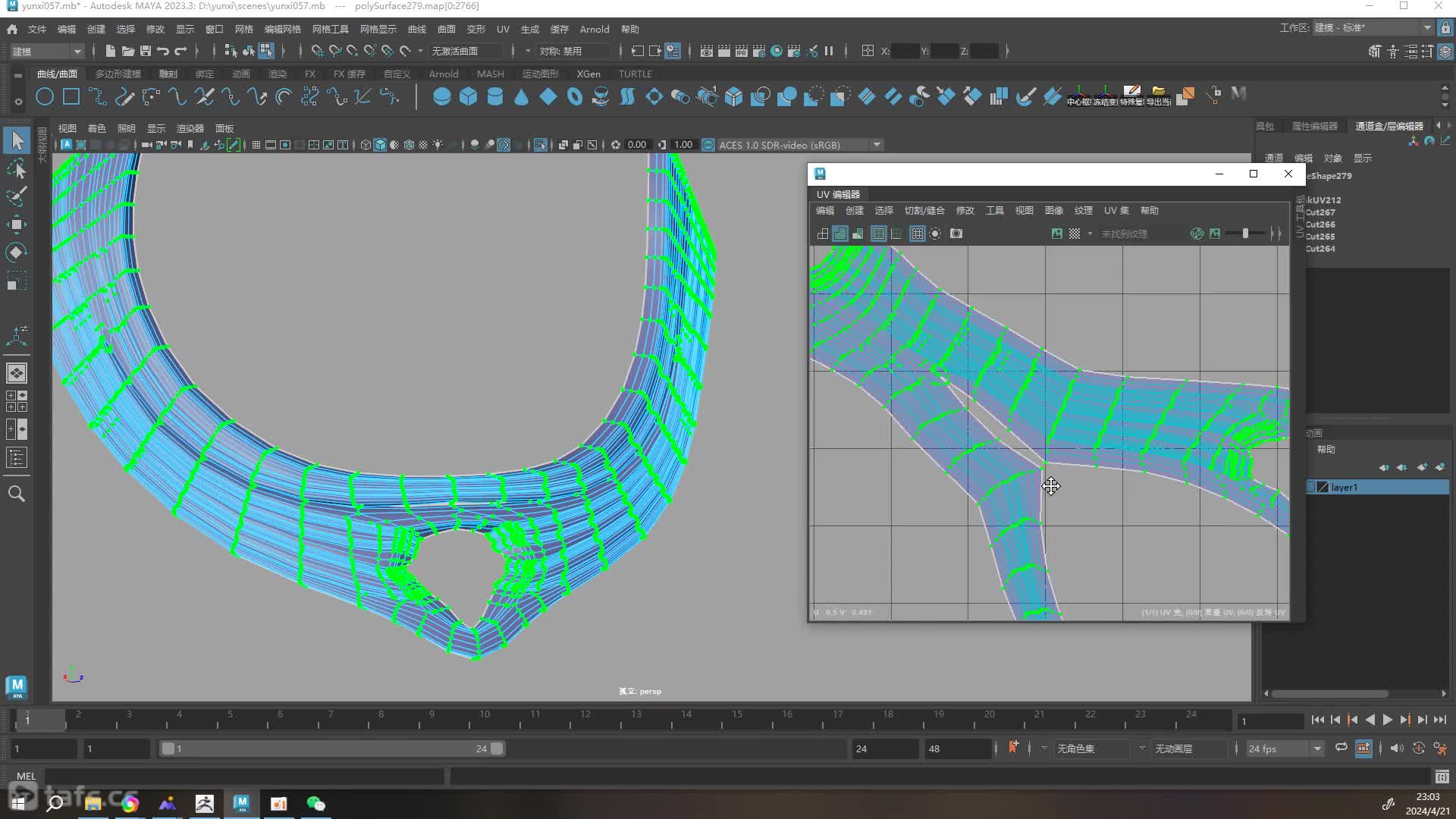Click the Revolve surface shelf icon
Screen dimensions: 1456x819
[601, 96]
